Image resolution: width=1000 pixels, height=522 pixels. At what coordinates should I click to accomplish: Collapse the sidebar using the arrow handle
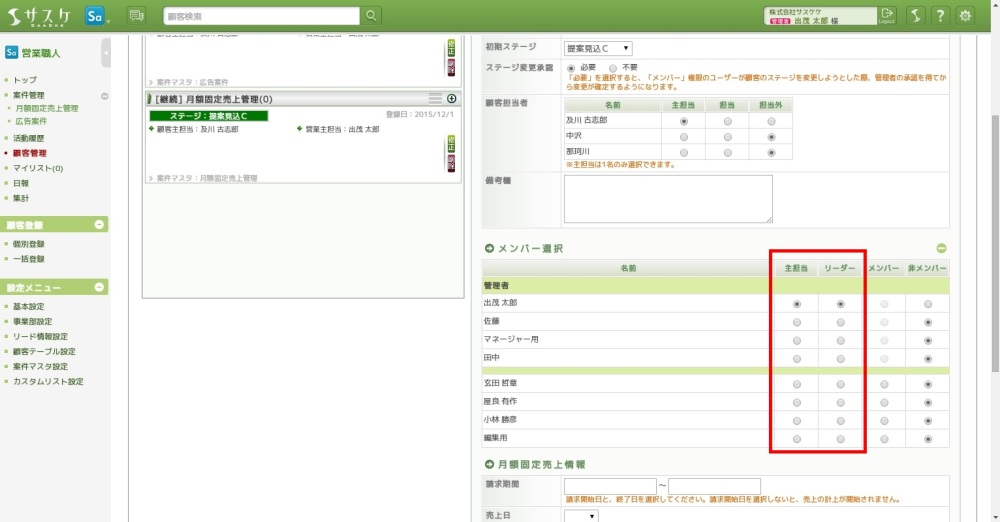coord(106,52)
